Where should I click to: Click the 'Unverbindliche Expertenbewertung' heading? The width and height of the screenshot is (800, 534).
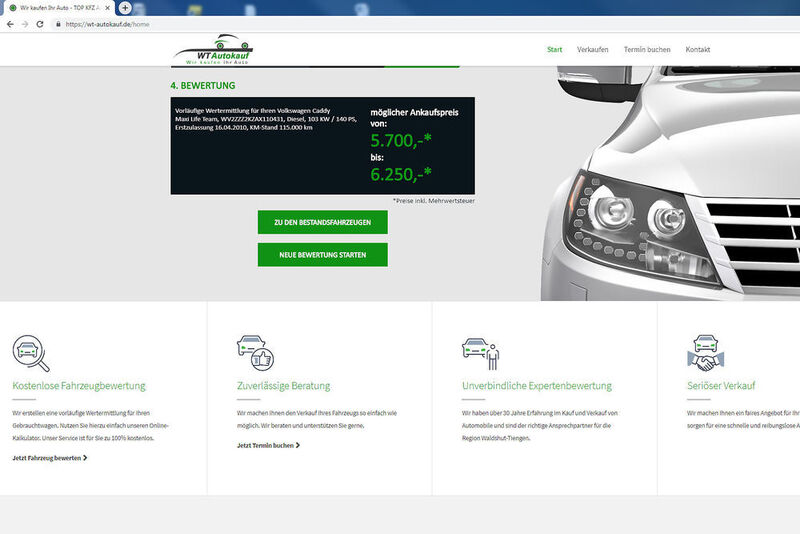[537, 386]
